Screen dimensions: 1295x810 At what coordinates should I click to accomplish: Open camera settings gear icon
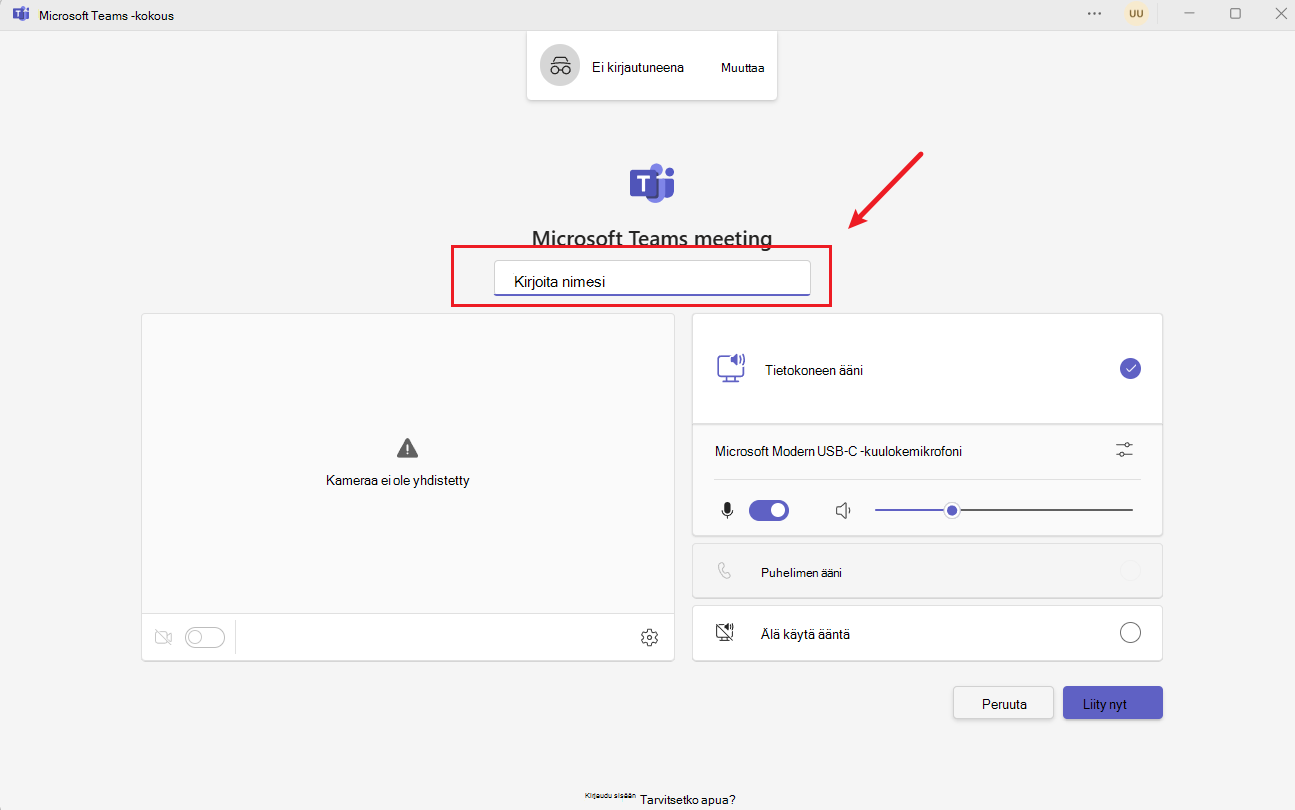(649, 637)
